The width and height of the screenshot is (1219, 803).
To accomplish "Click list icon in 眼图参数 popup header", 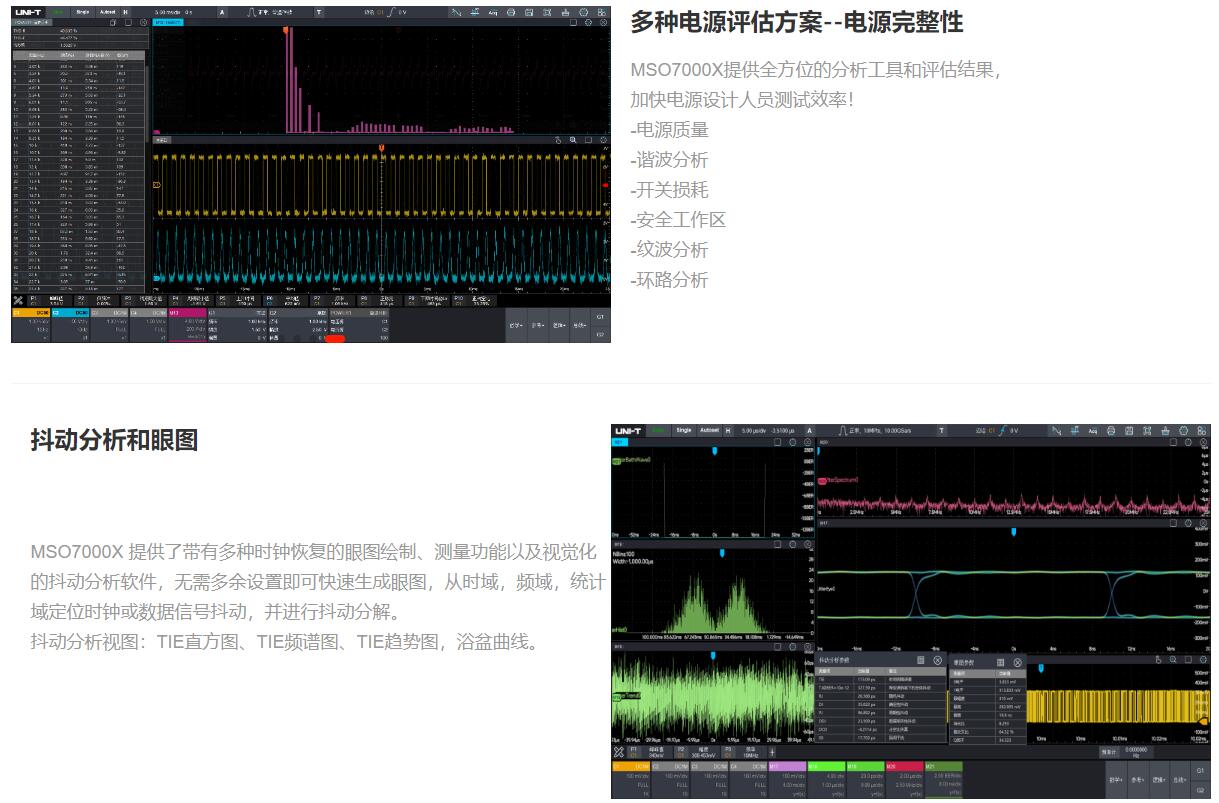I will [1000, 662].
